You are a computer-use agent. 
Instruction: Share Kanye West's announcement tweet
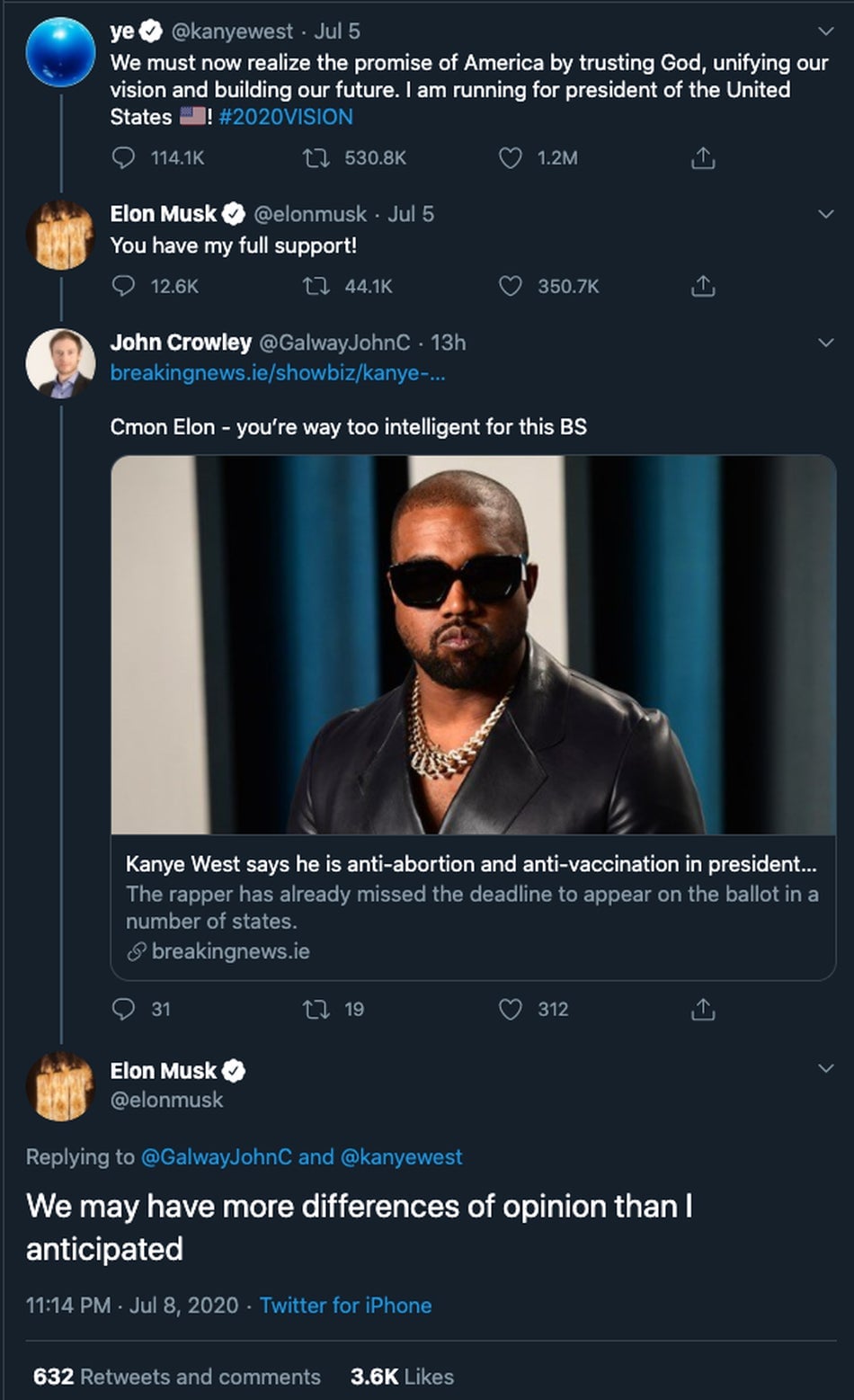click(706, 158)
